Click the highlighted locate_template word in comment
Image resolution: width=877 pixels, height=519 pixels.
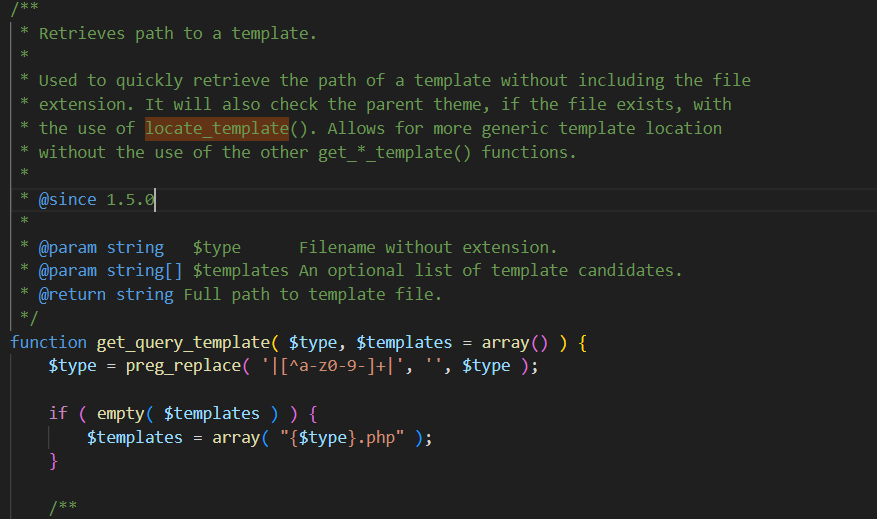216,128
